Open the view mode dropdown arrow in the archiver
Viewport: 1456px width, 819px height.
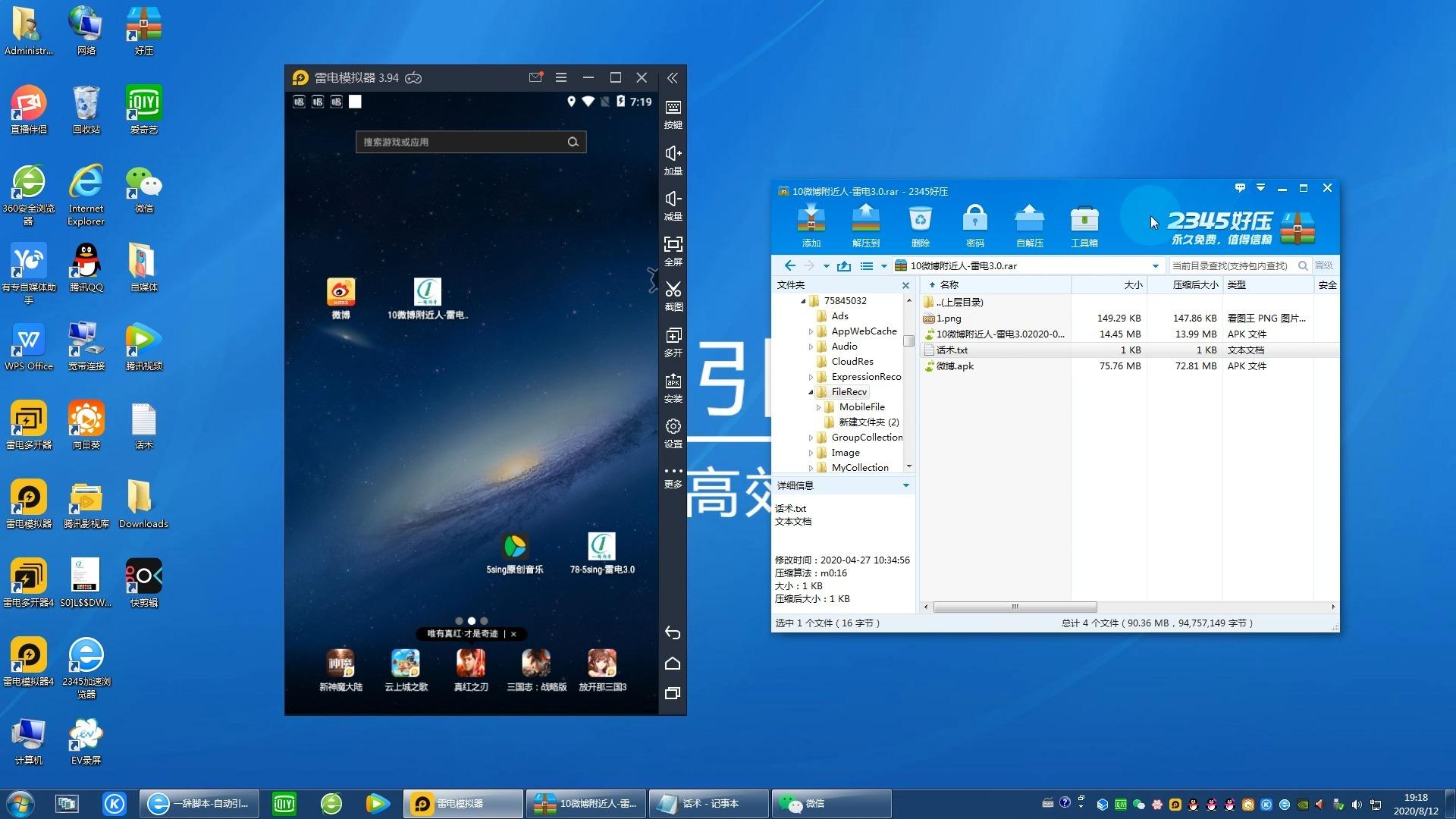(883, 266)
